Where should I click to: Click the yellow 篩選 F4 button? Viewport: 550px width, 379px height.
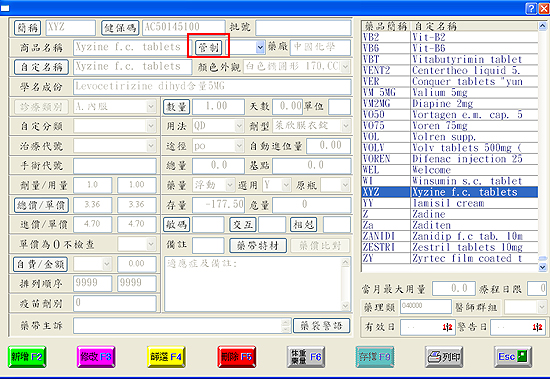[x=166, y=357]
